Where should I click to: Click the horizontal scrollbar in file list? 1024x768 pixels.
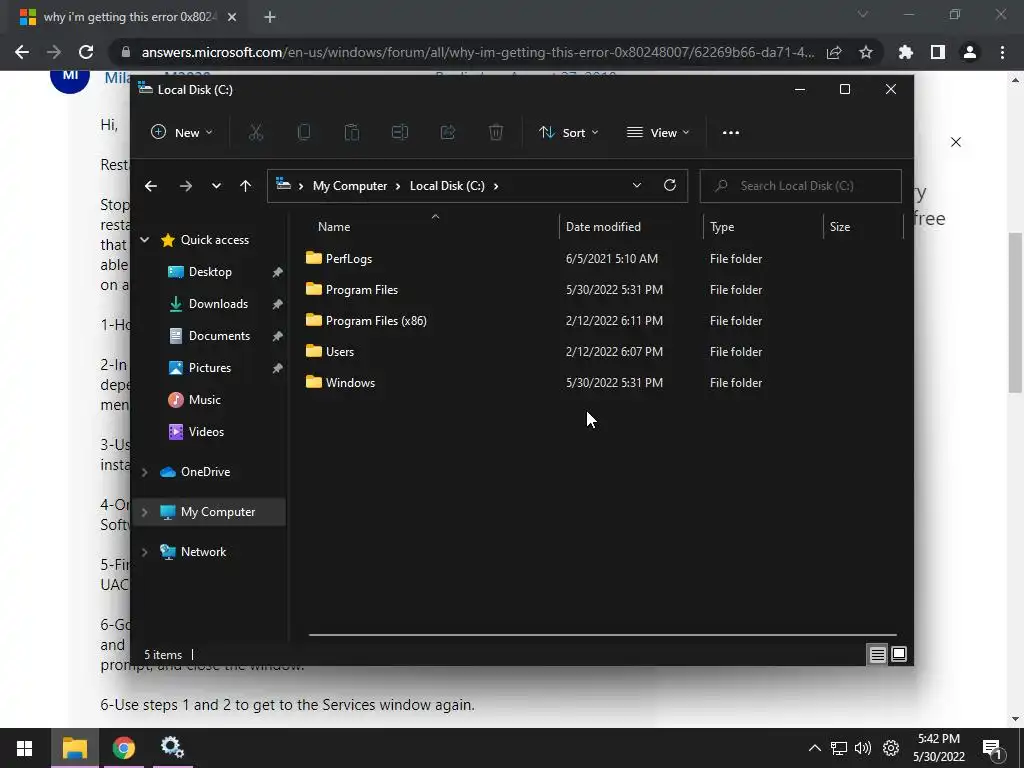click(x=602, y=634)
